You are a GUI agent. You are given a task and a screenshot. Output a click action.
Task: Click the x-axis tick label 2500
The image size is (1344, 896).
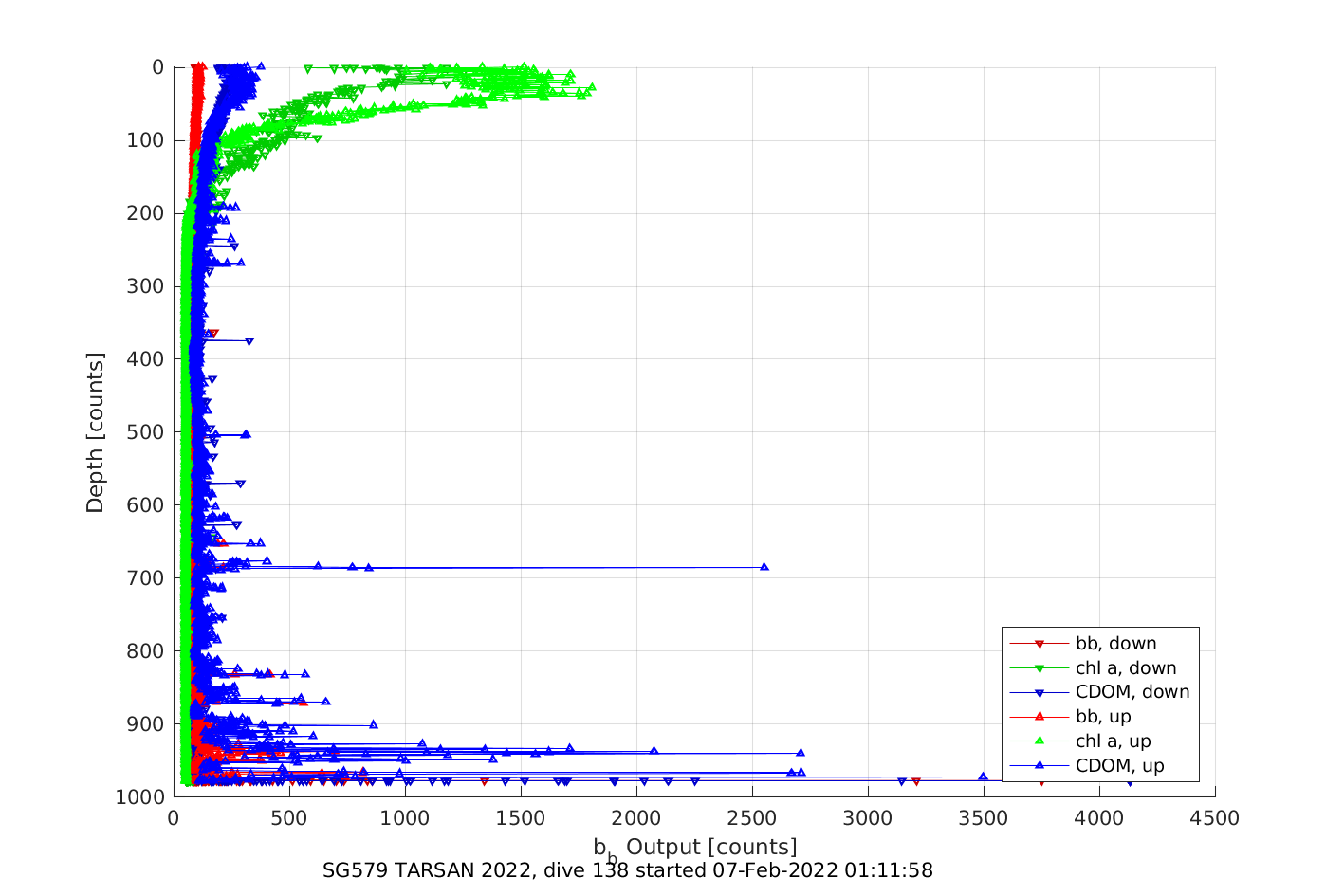(752, 818)
